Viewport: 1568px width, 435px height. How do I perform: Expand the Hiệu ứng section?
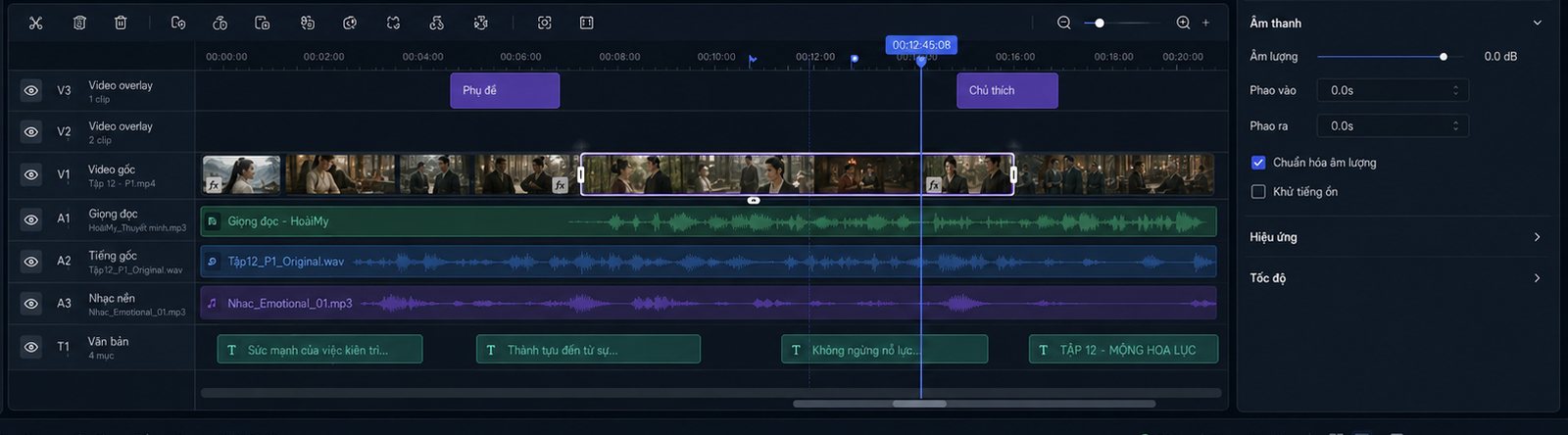point(1537,237)
